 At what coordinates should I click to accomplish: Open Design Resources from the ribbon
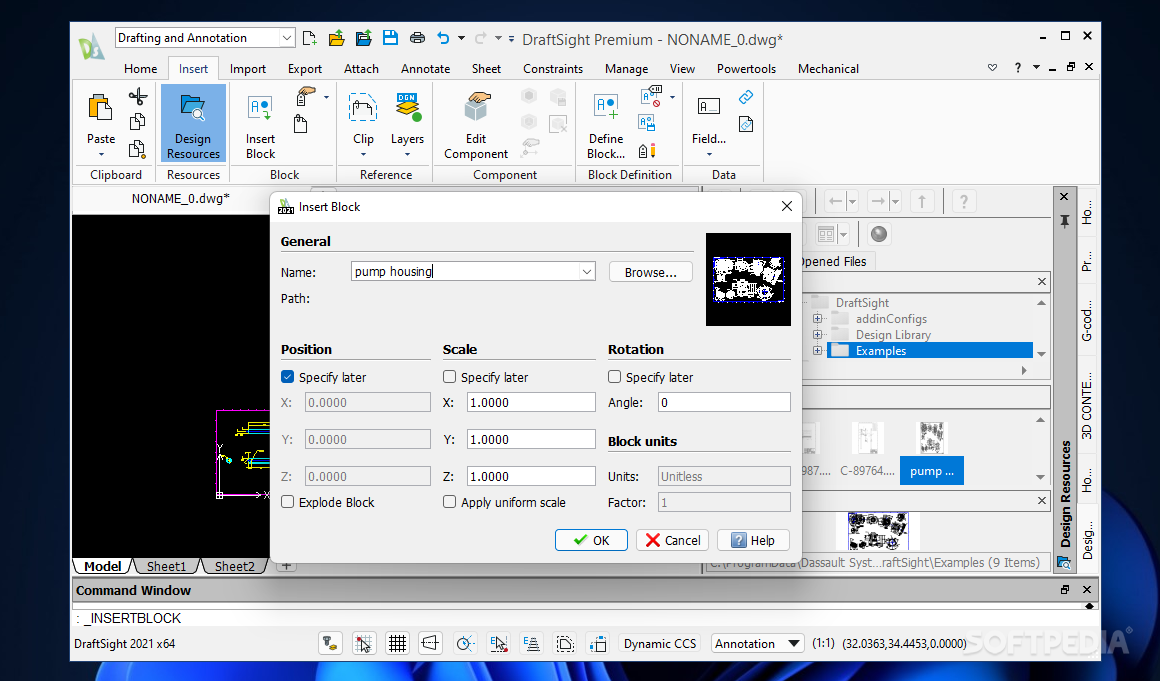pos(193,123)
